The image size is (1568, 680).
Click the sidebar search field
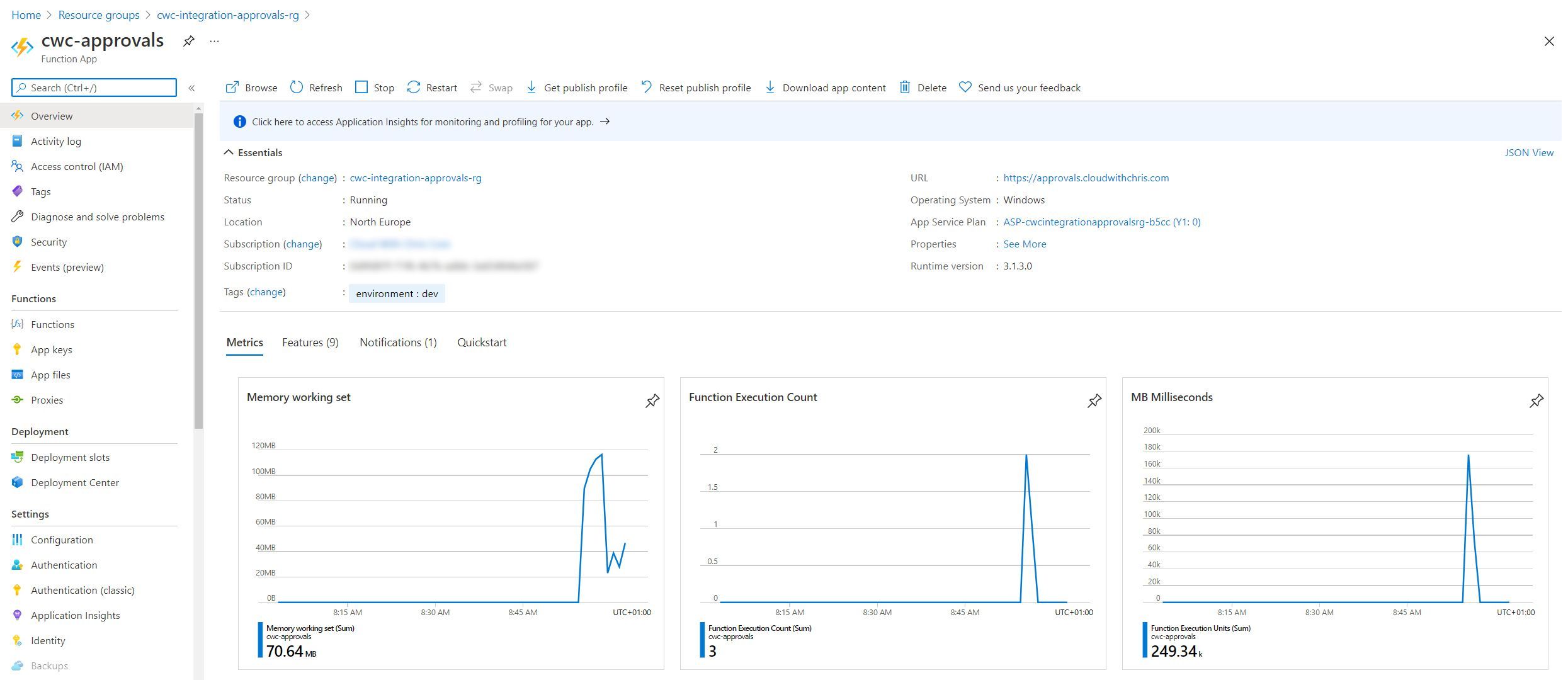point(94,88)
